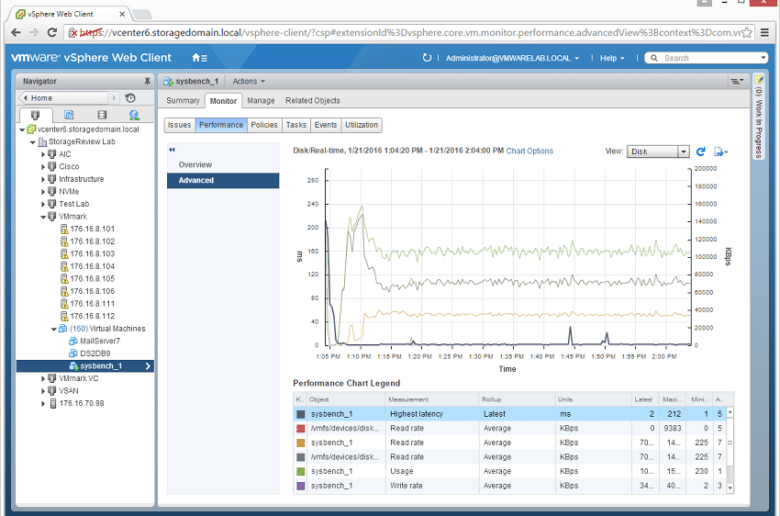780x516 pixels.
Task: Expand the Cisco cluster node
Action: click(43, 167)
